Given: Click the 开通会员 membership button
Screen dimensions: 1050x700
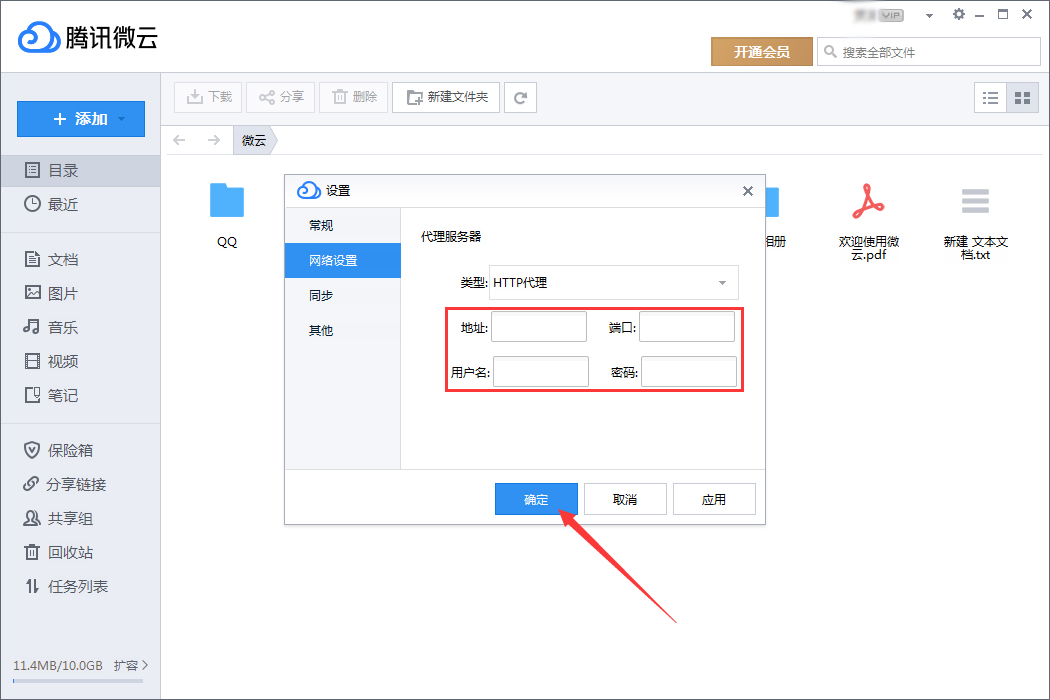Looking at the screenshot, I should point(762,50).
